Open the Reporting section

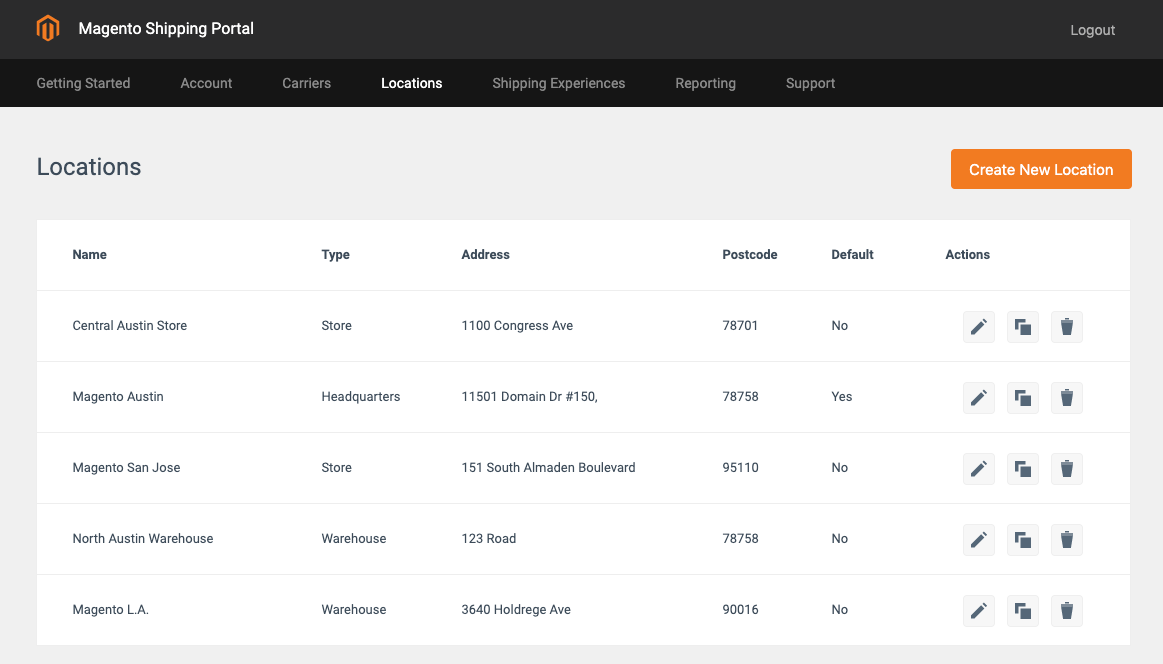tap(705, 83)
